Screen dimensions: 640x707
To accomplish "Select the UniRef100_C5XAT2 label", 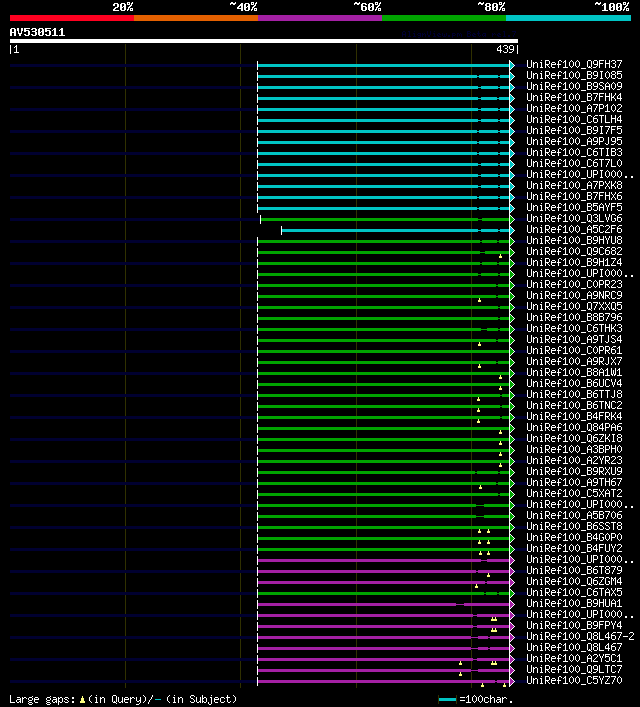I will (x=574, y=493).
